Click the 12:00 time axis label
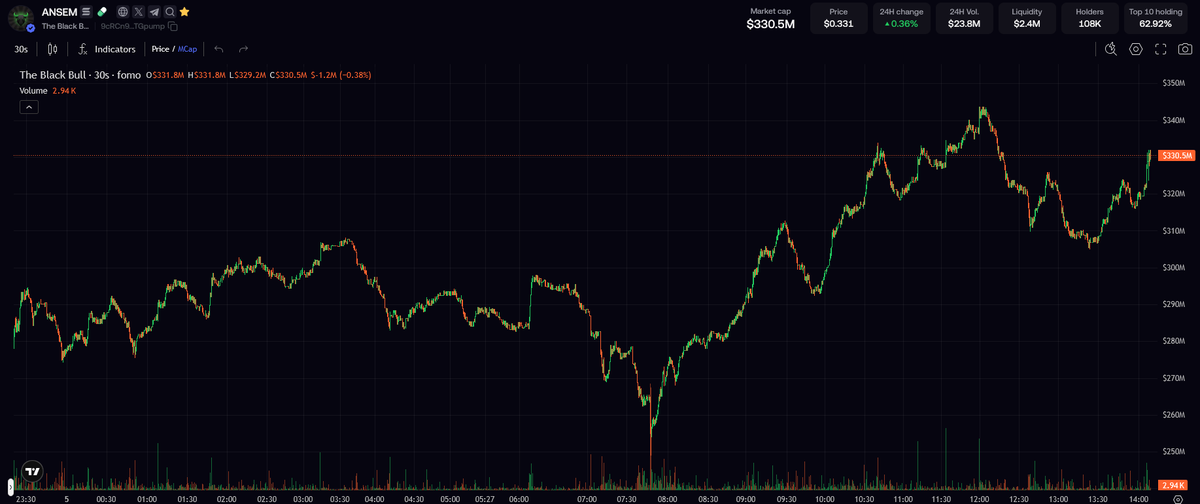The height and width of the screenshot is (504, 1200). click(x=979, y=497)
